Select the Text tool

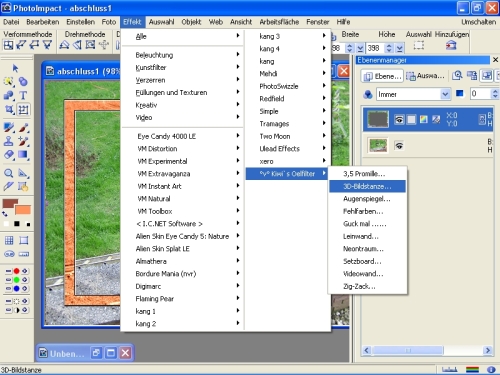(23, 96)
